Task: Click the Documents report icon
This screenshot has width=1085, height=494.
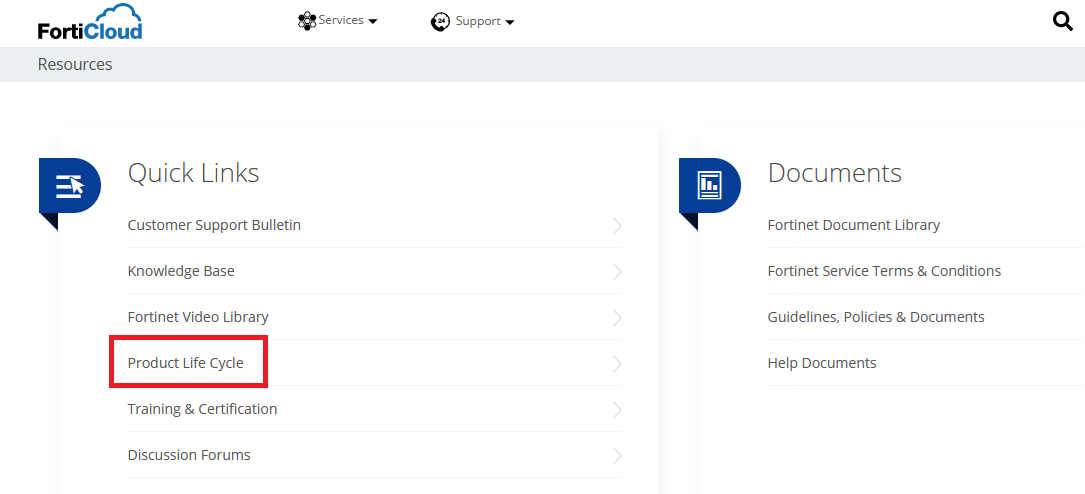Action: 710,186
